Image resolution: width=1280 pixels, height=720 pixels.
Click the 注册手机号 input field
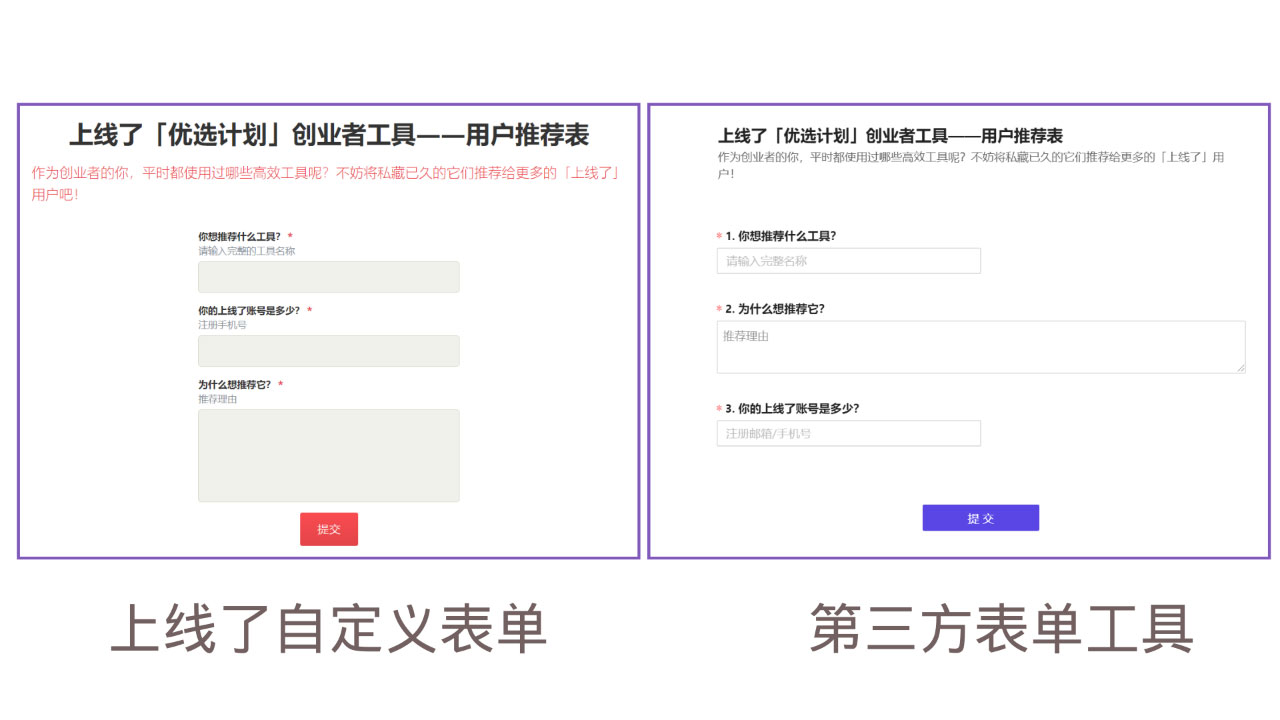tap(329, 350)
